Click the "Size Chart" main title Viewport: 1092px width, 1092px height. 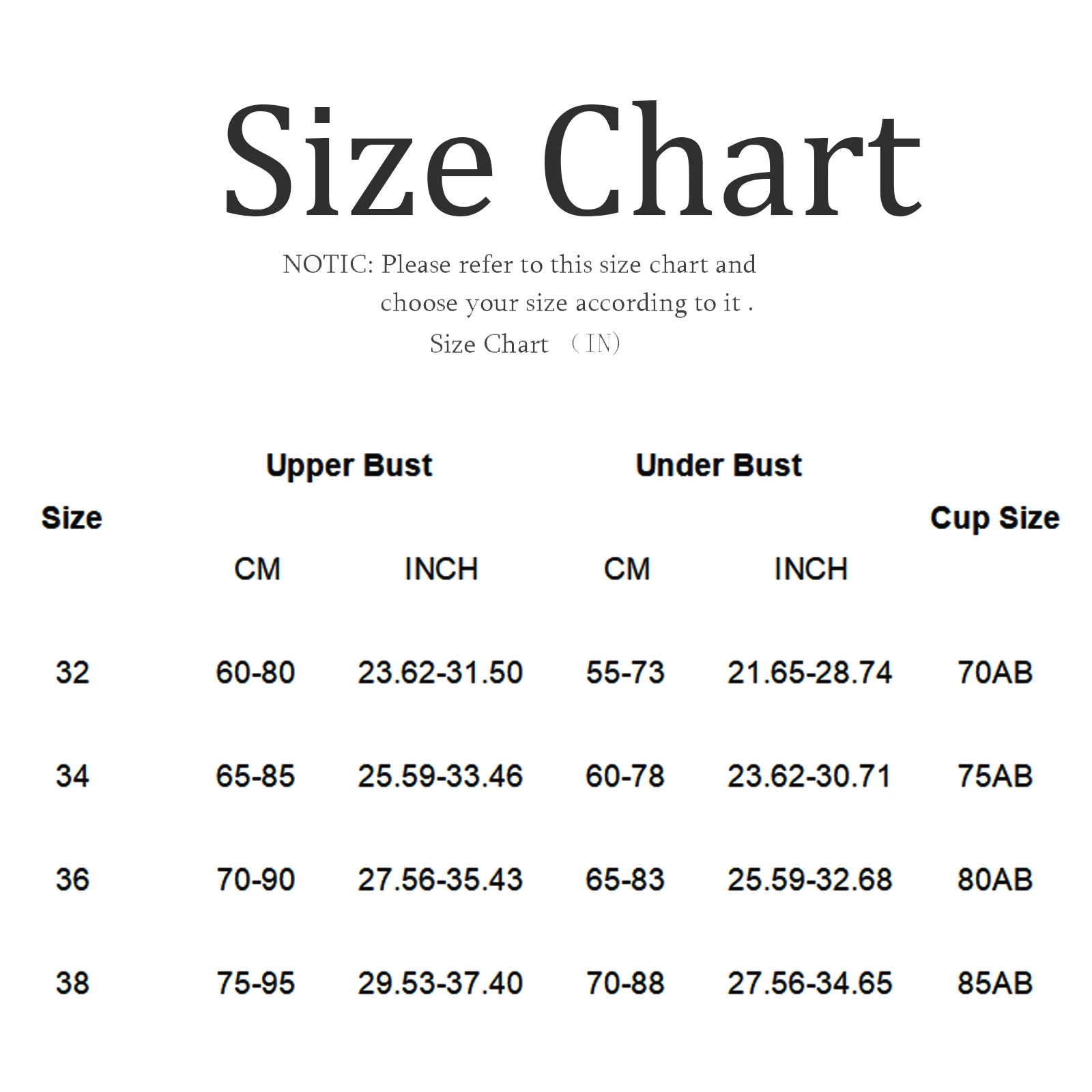[x=572, y=161]
